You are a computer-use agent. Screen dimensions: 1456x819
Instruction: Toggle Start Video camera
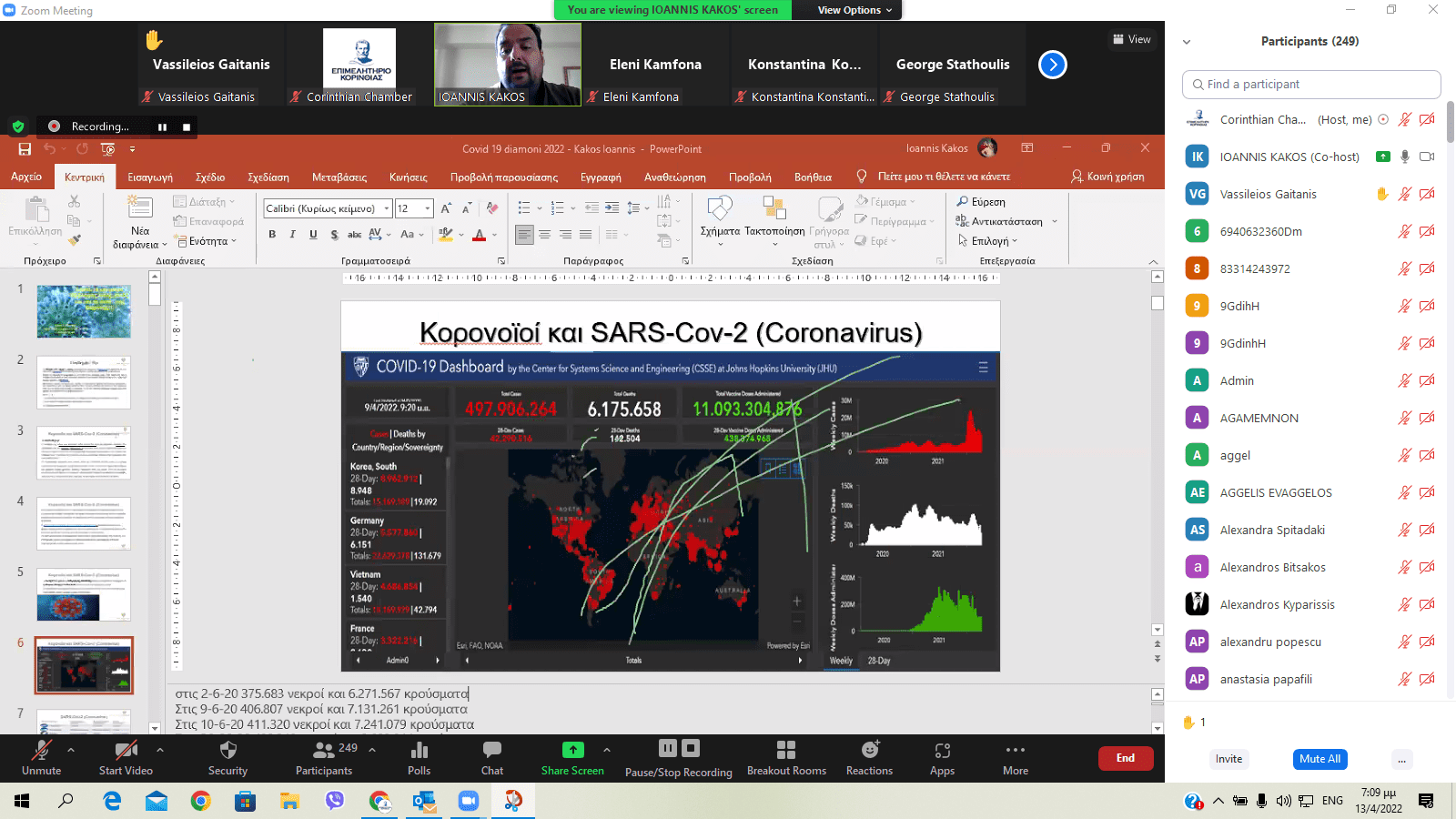tap(126, 751)
